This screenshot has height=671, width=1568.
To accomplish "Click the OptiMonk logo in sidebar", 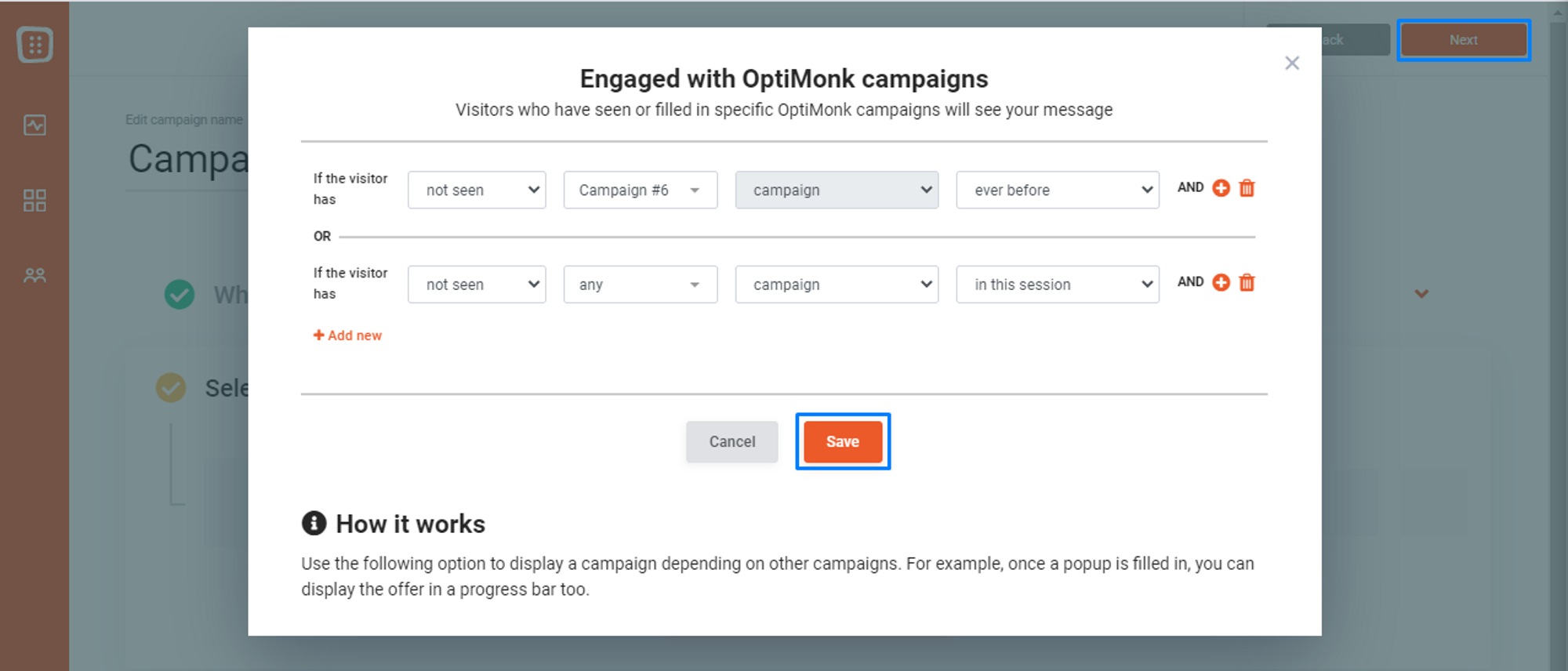I will tap(34, 45).
